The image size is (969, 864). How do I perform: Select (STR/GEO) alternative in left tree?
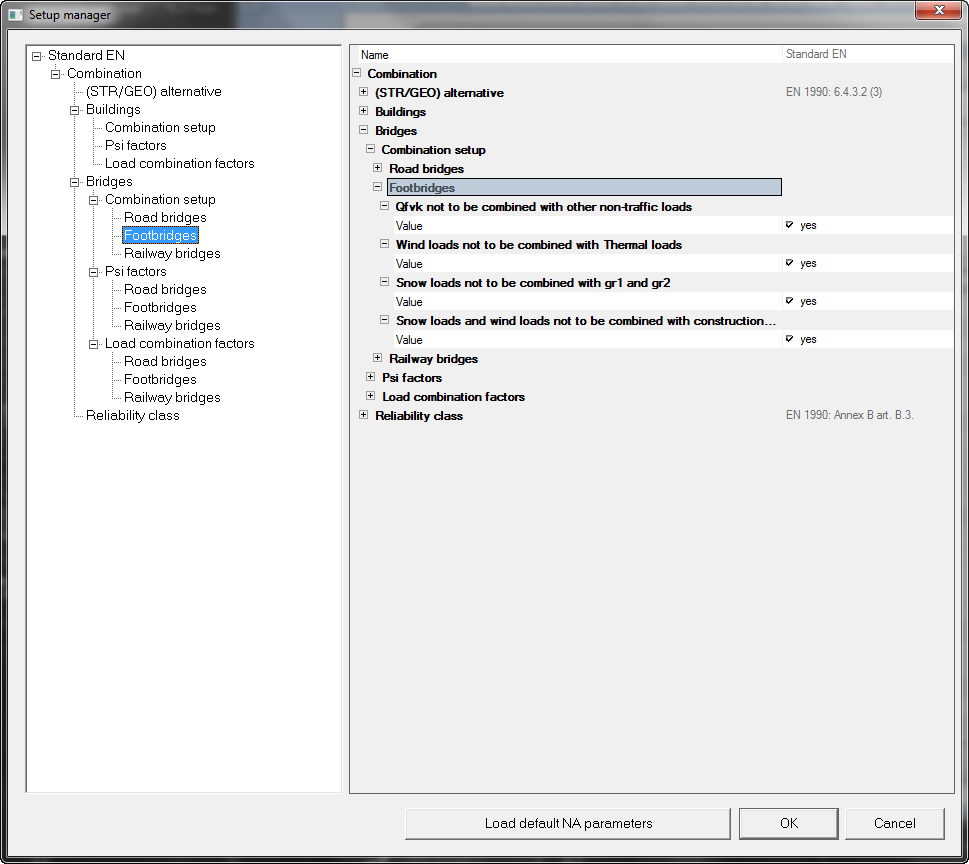153,91
